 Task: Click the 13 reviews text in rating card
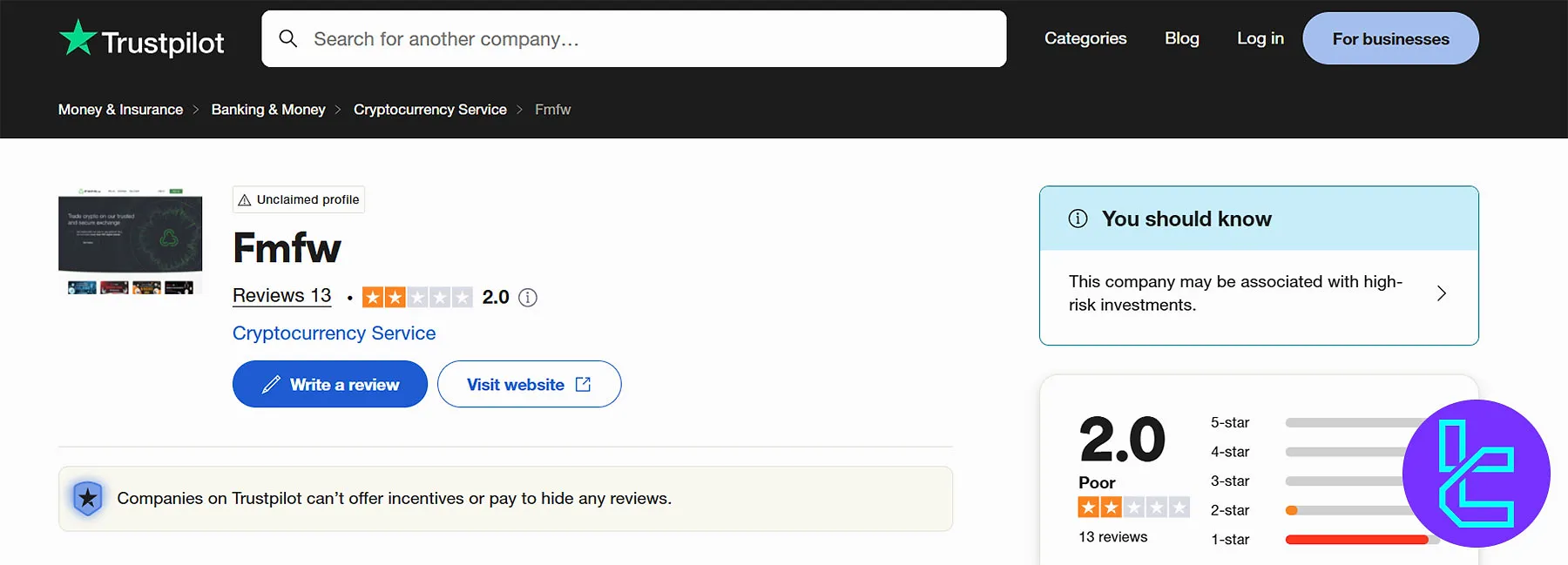(x=1113, y=537)
